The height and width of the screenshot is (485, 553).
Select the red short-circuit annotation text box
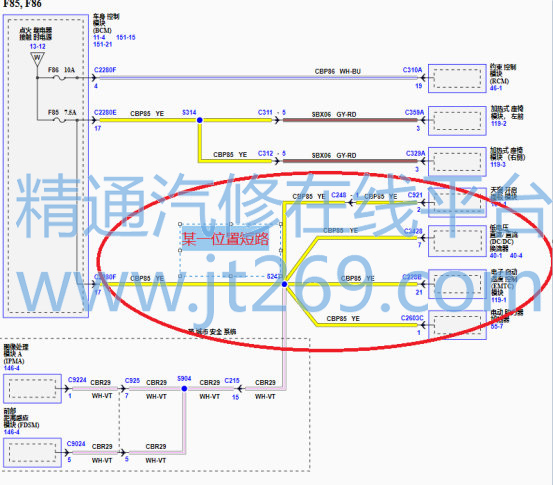(x=225, y=240)
